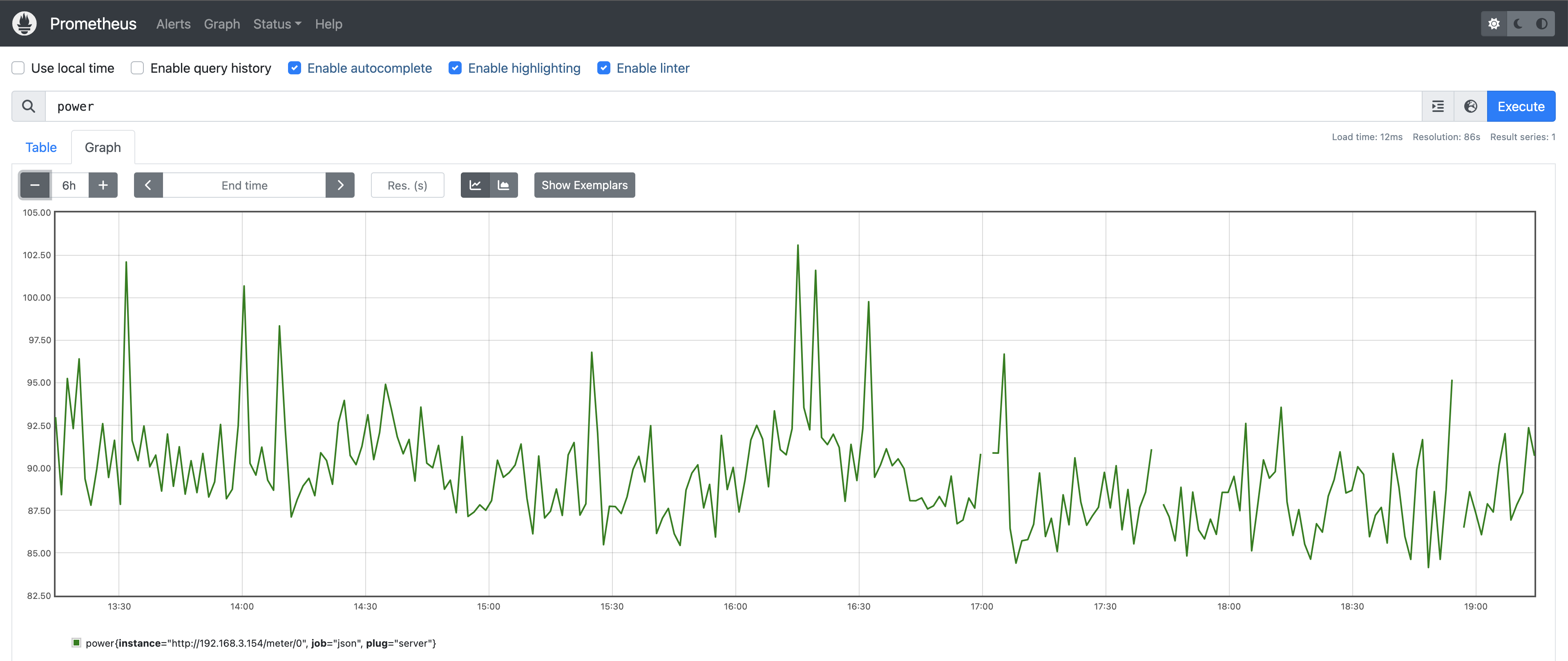Click the 105.00 y-axis label
The height and width of the screenshot is (661, 1568).
point(36,212)
